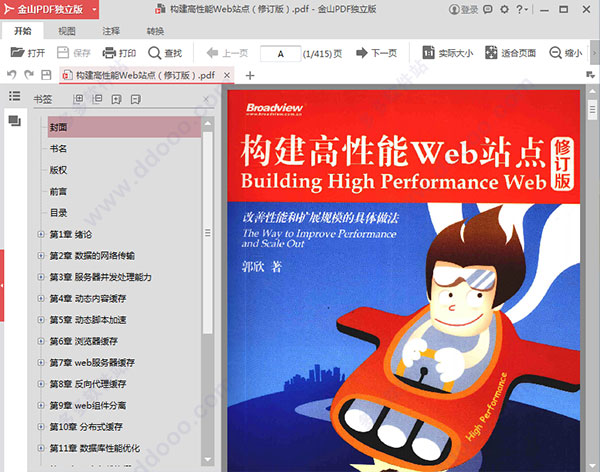Open the bookmark list panel icon
This screenshot has width=600, height=472.
[x=15, y=96]
